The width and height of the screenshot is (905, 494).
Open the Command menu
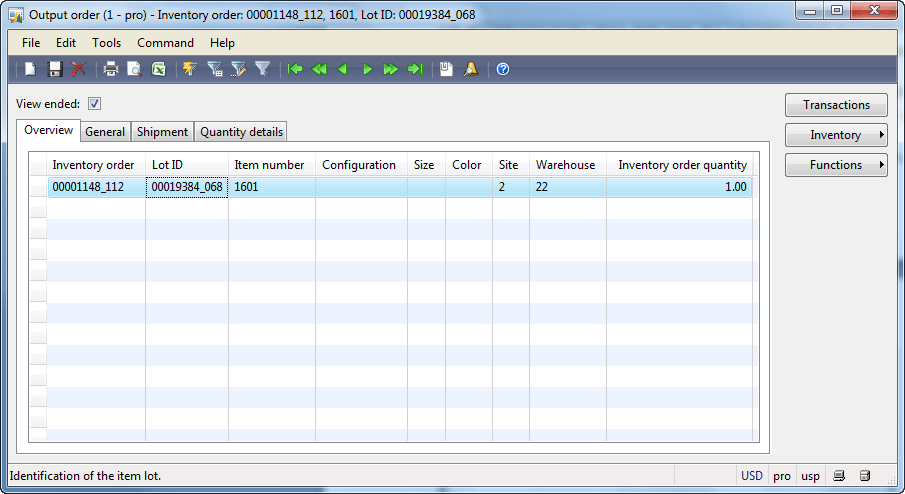(165, 43)
